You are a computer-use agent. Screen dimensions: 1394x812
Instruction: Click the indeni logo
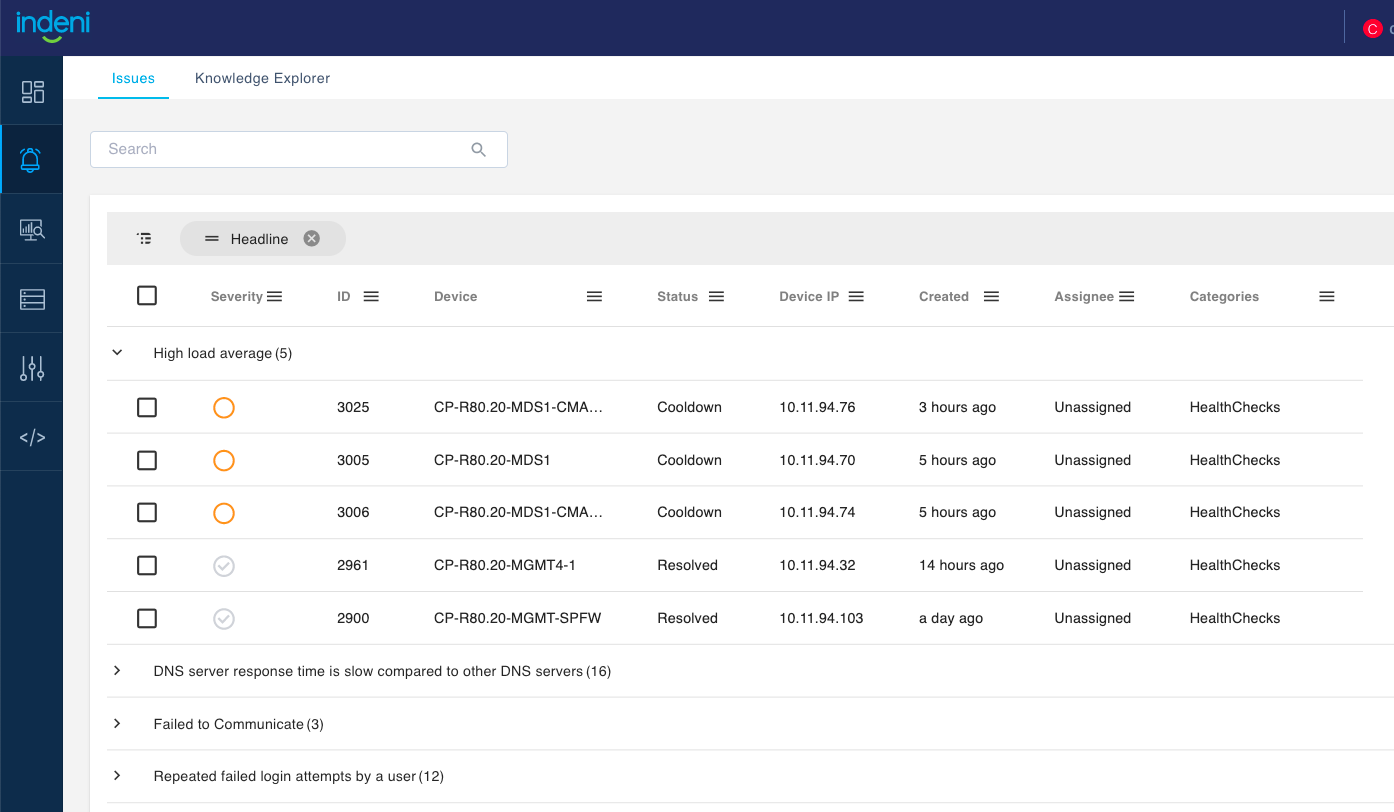pos(53,24)
